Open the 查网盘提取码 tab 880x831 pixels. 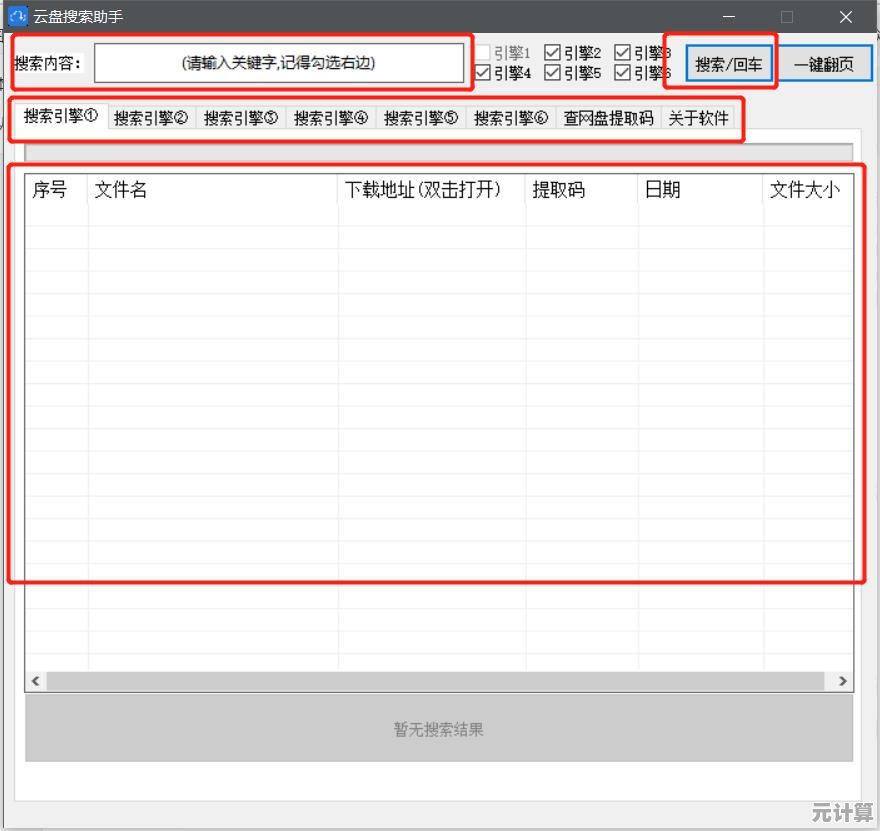pyautogui.click(x=607, y=117)
